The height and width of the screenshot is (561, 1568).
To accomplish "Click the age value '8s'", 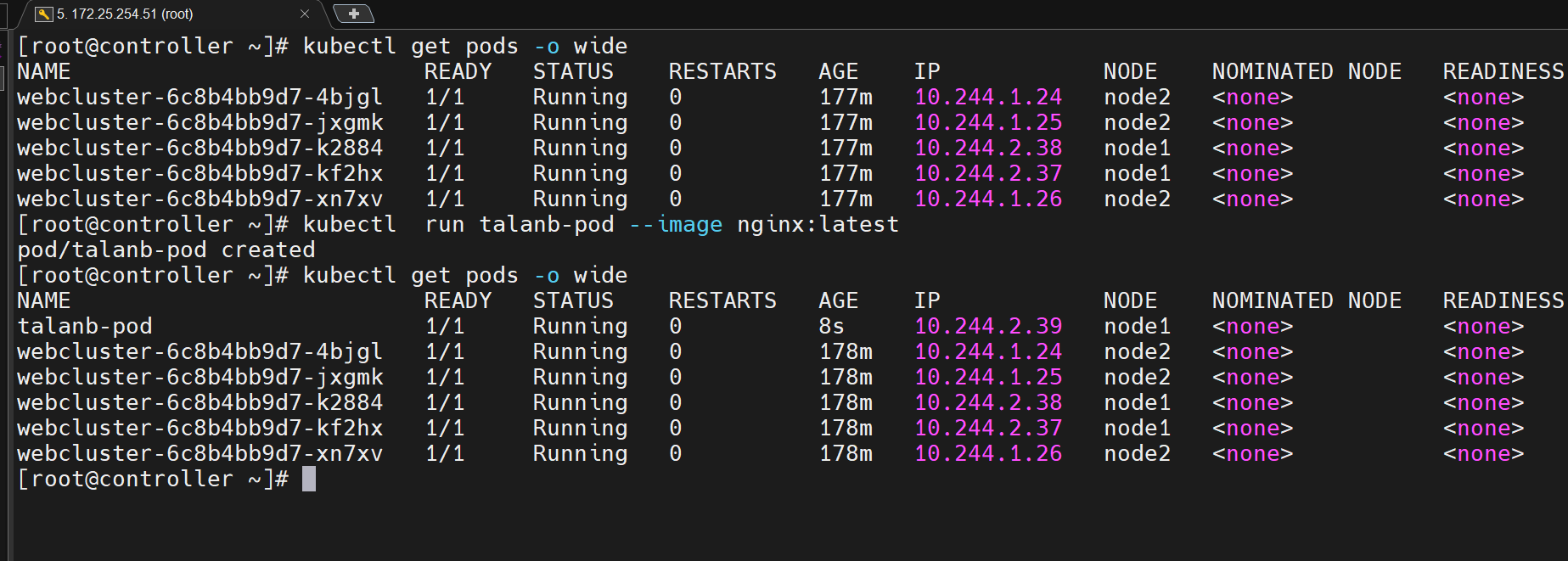I will (x=831, y=326).
